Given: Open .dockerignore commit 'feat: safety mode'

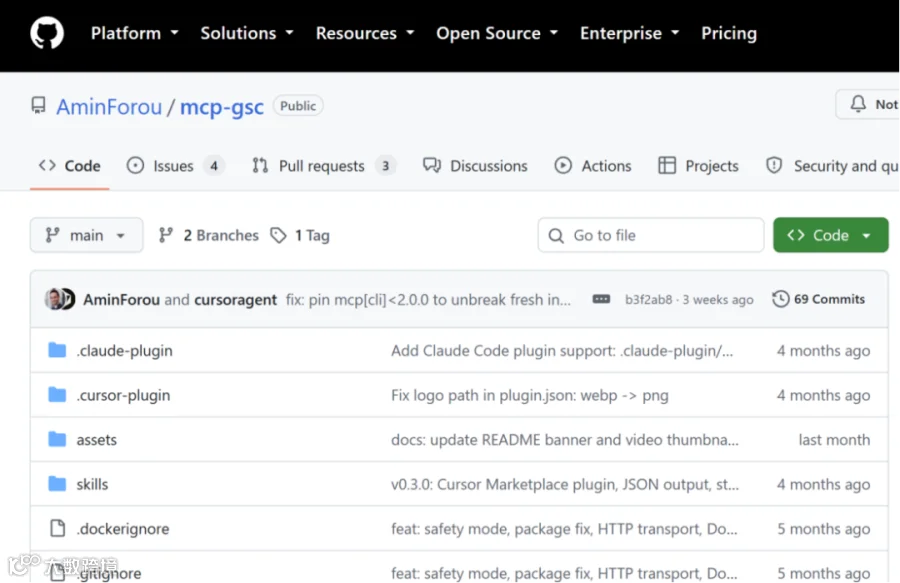Looking at the screenshot, I should click(564, 529).
